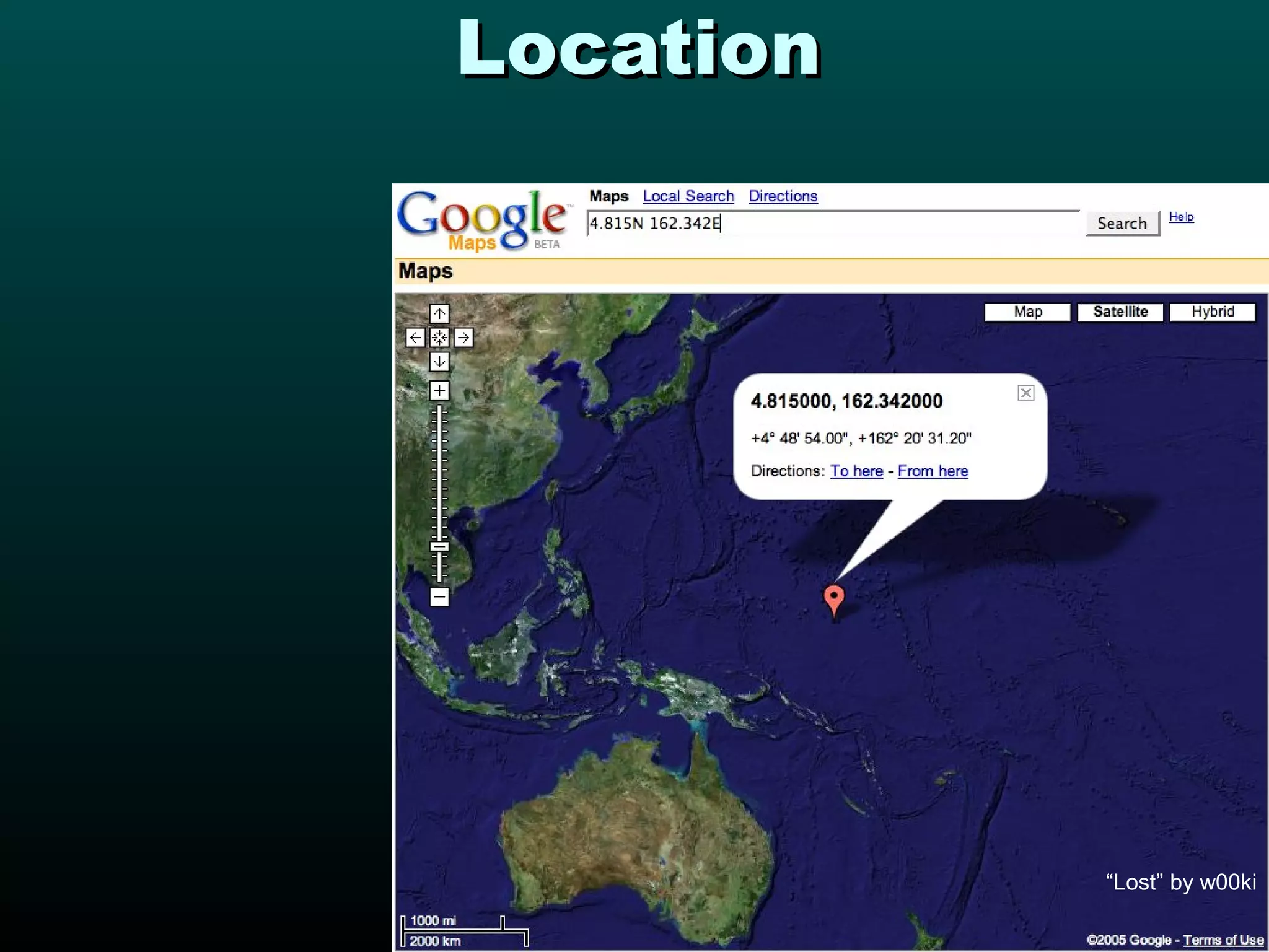This screenshot has width=1269, height=952.
Task: Pan map down with the down arrow
Action: (439, 362)
